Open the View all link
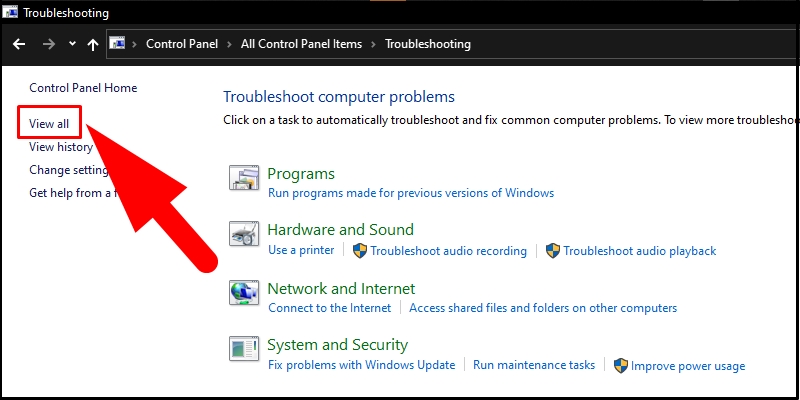 (x=49, y=123)
